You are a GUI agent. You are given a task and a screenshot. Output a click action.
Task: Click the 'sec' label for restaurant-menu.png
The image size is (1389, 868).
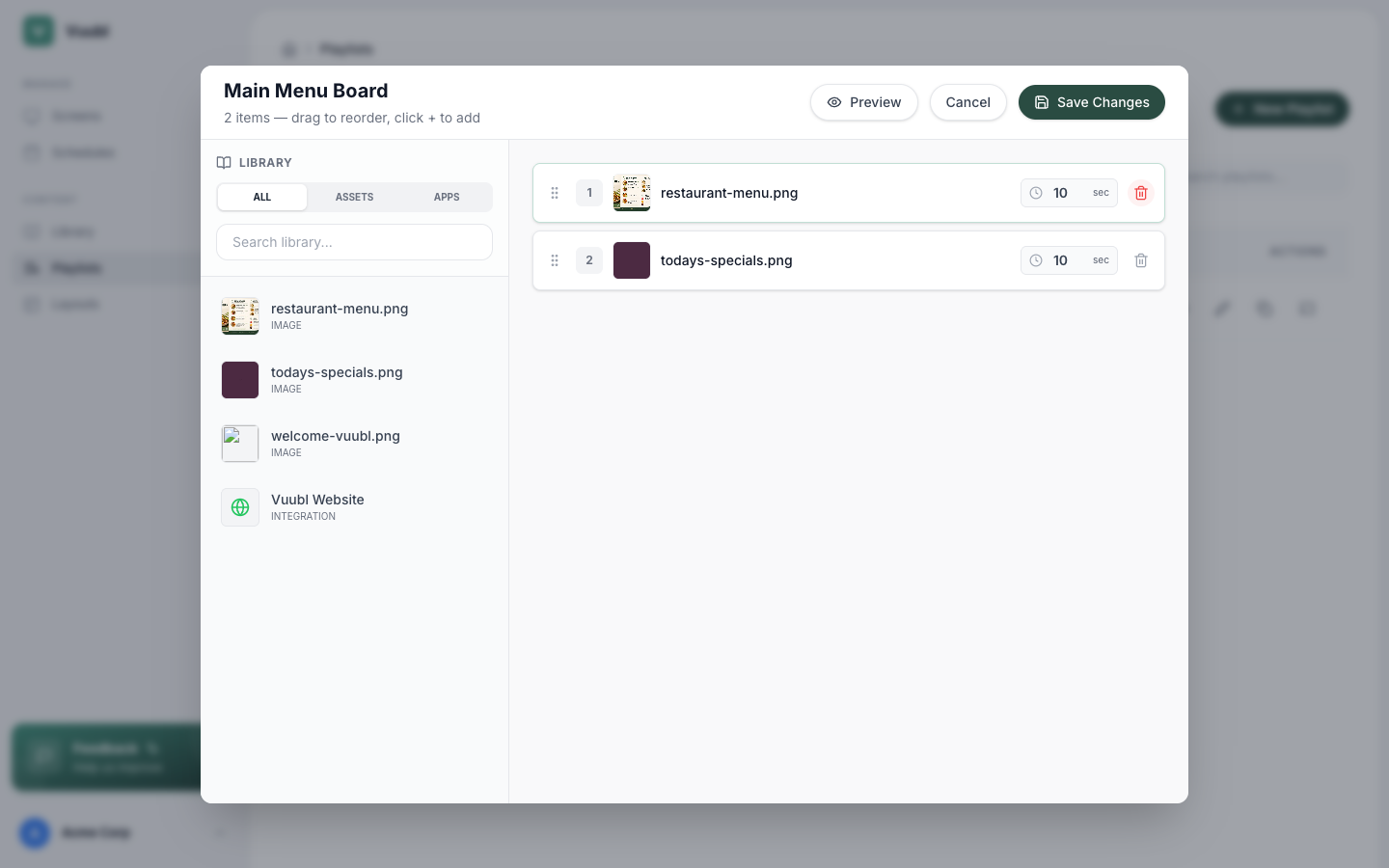[1101, 193]
